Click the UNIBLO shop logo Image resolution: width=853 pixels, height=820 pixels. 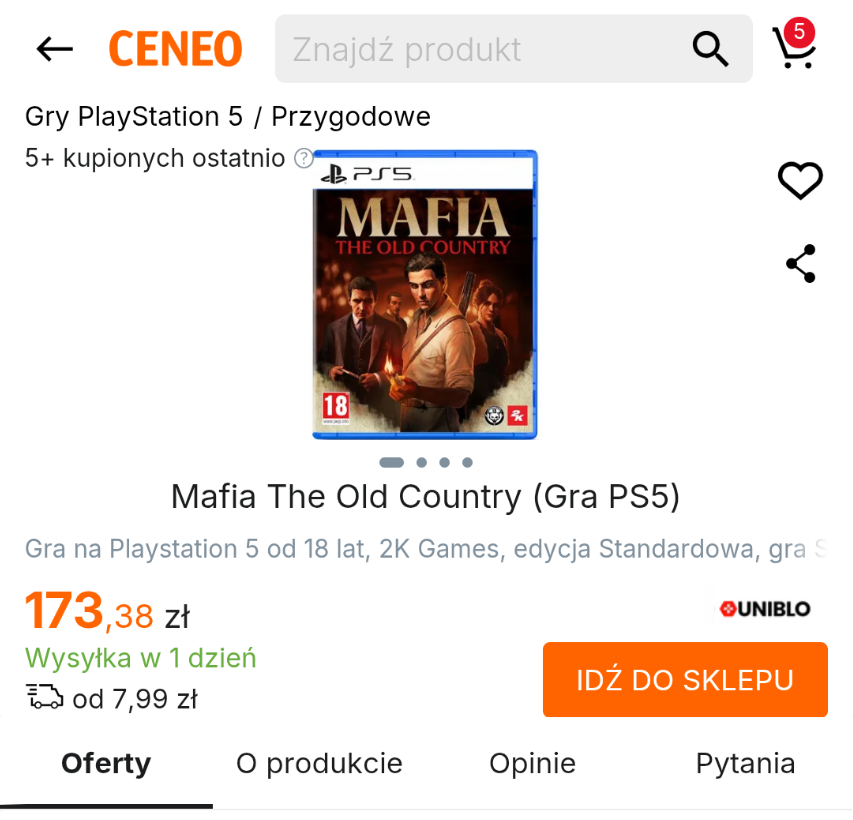(765, 609)
